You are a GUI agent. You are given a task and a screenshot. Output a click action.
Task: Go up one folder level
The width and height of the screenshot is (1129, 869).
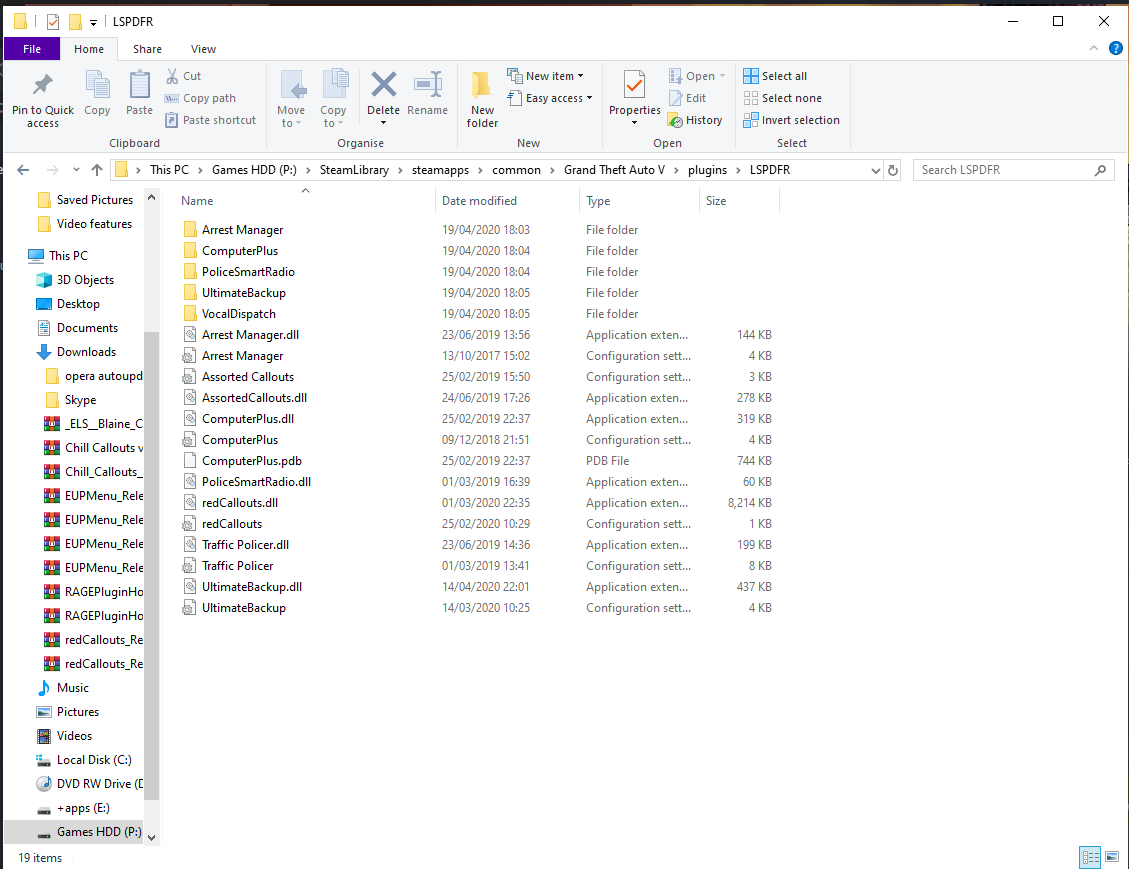tap(97, 170)
